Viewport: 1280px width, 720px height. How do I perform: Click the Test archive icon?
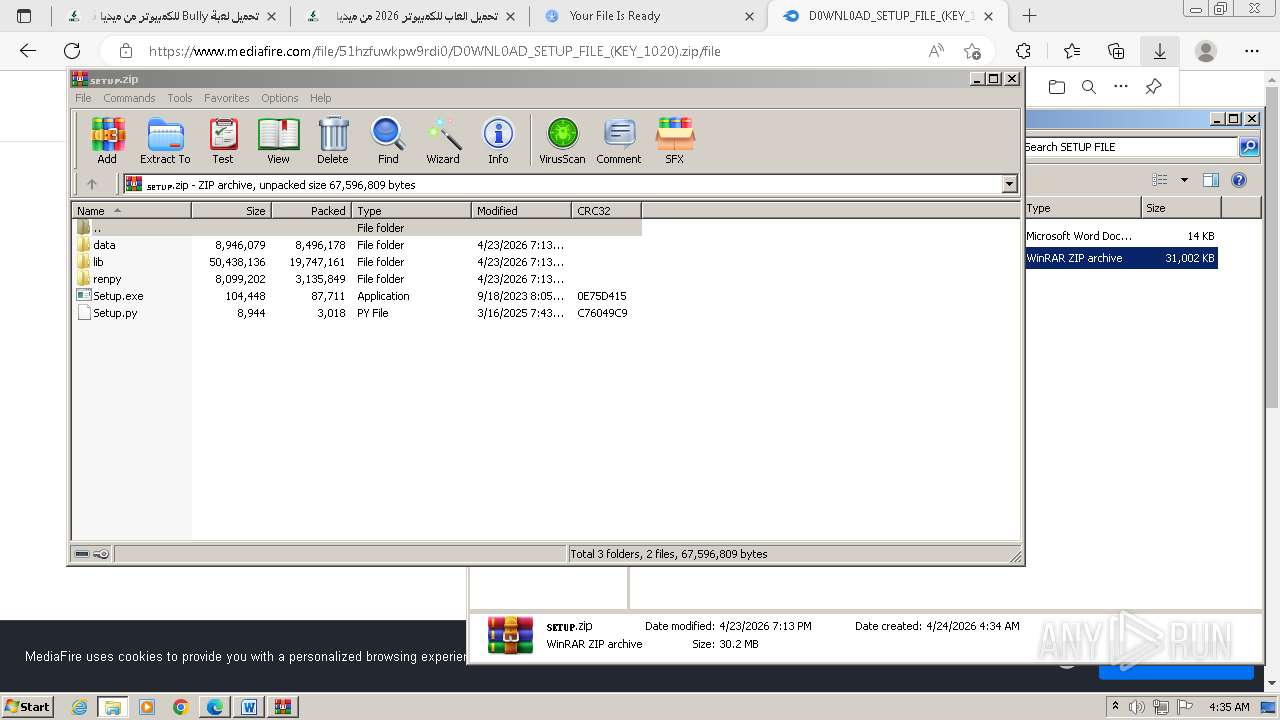click(x=222, y=140)
